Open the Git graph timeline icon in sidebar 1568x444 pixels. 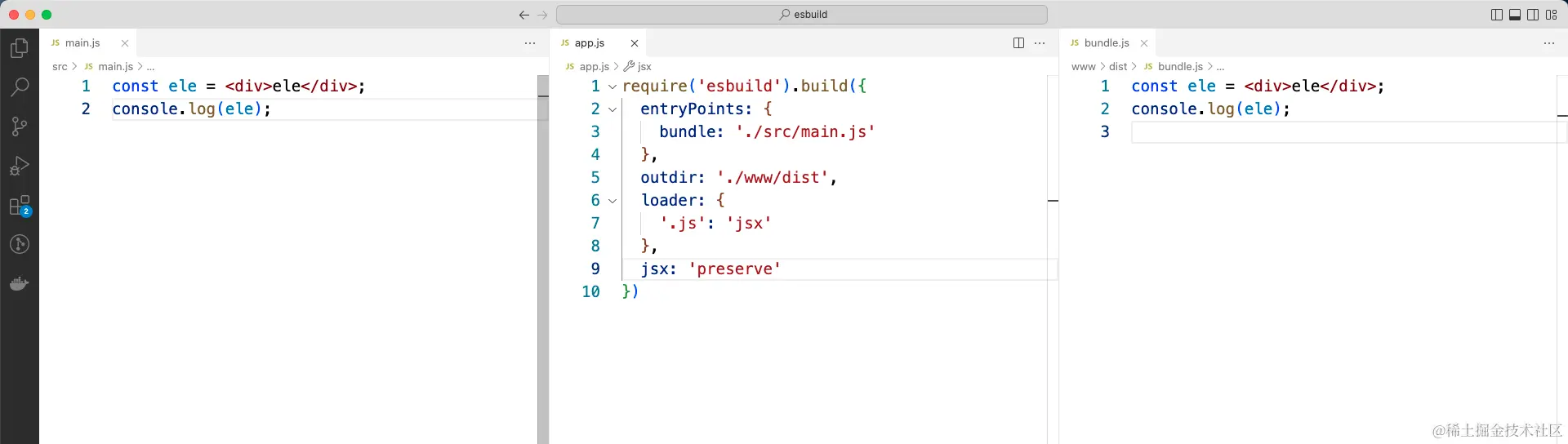[20, 244]
